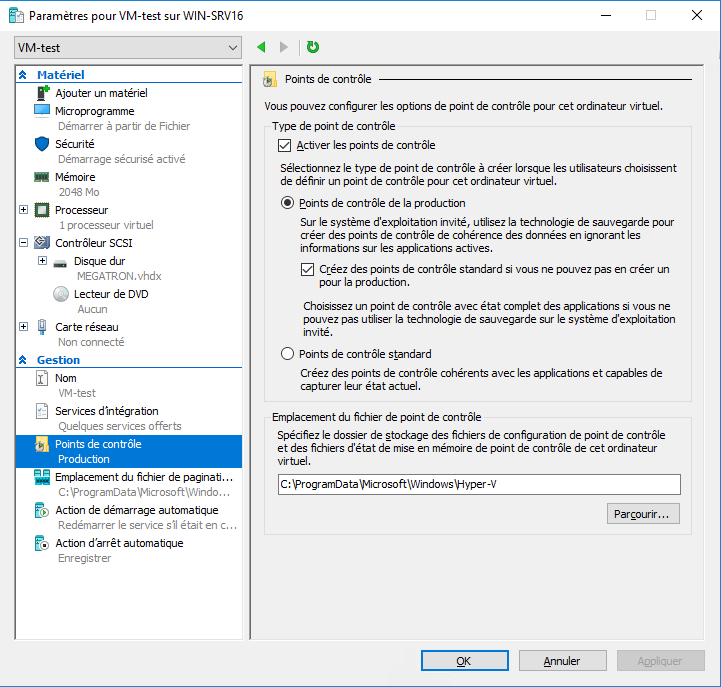Close the settings window
721x687 pixels.
coord(697,15)
